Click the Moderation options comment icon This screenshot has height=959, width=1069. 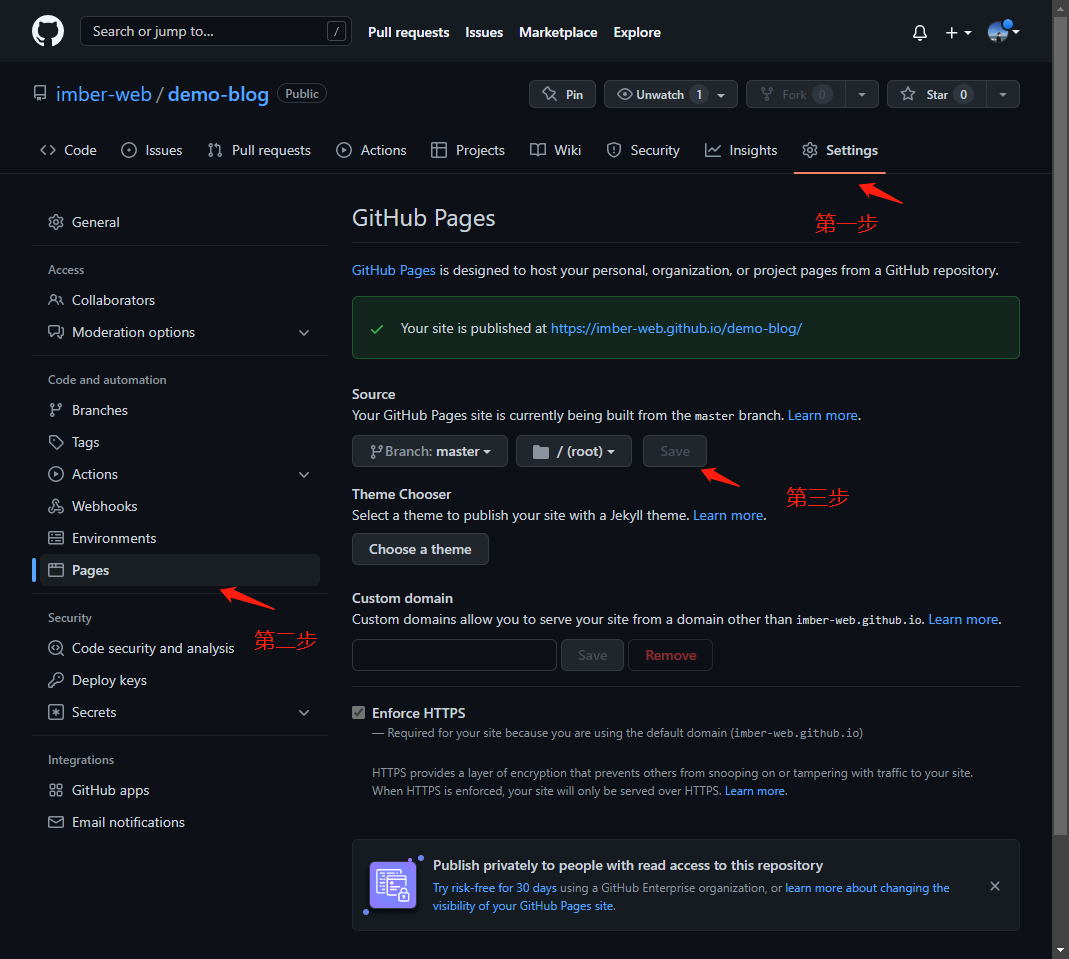[56, 332]
